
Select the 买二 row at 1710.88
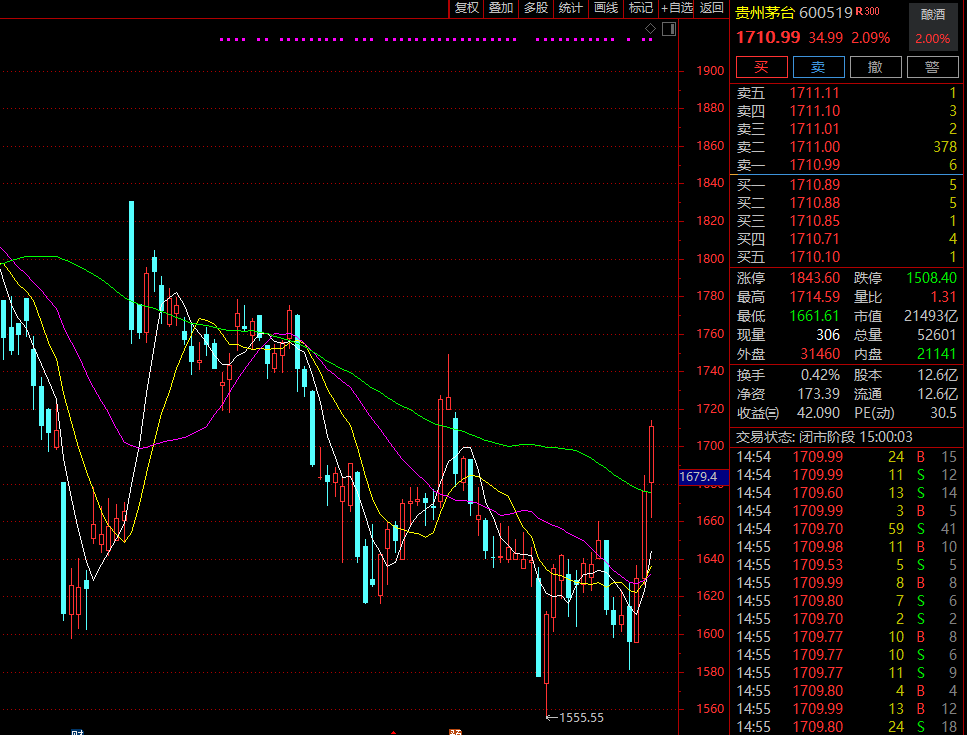(x=847, y=203)
